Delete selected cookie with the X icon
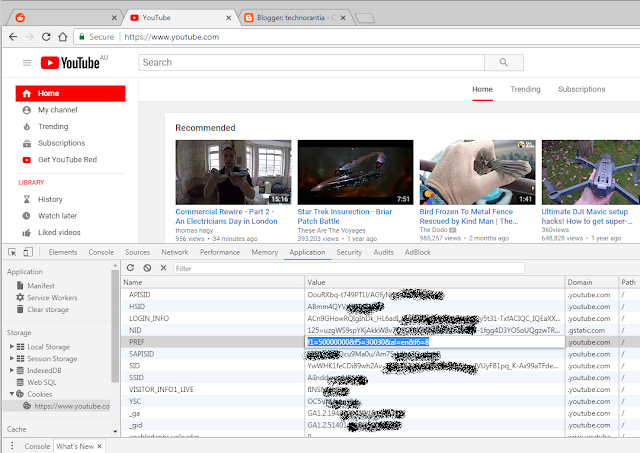Screen dimensions: 640x453 pos(163,268)
